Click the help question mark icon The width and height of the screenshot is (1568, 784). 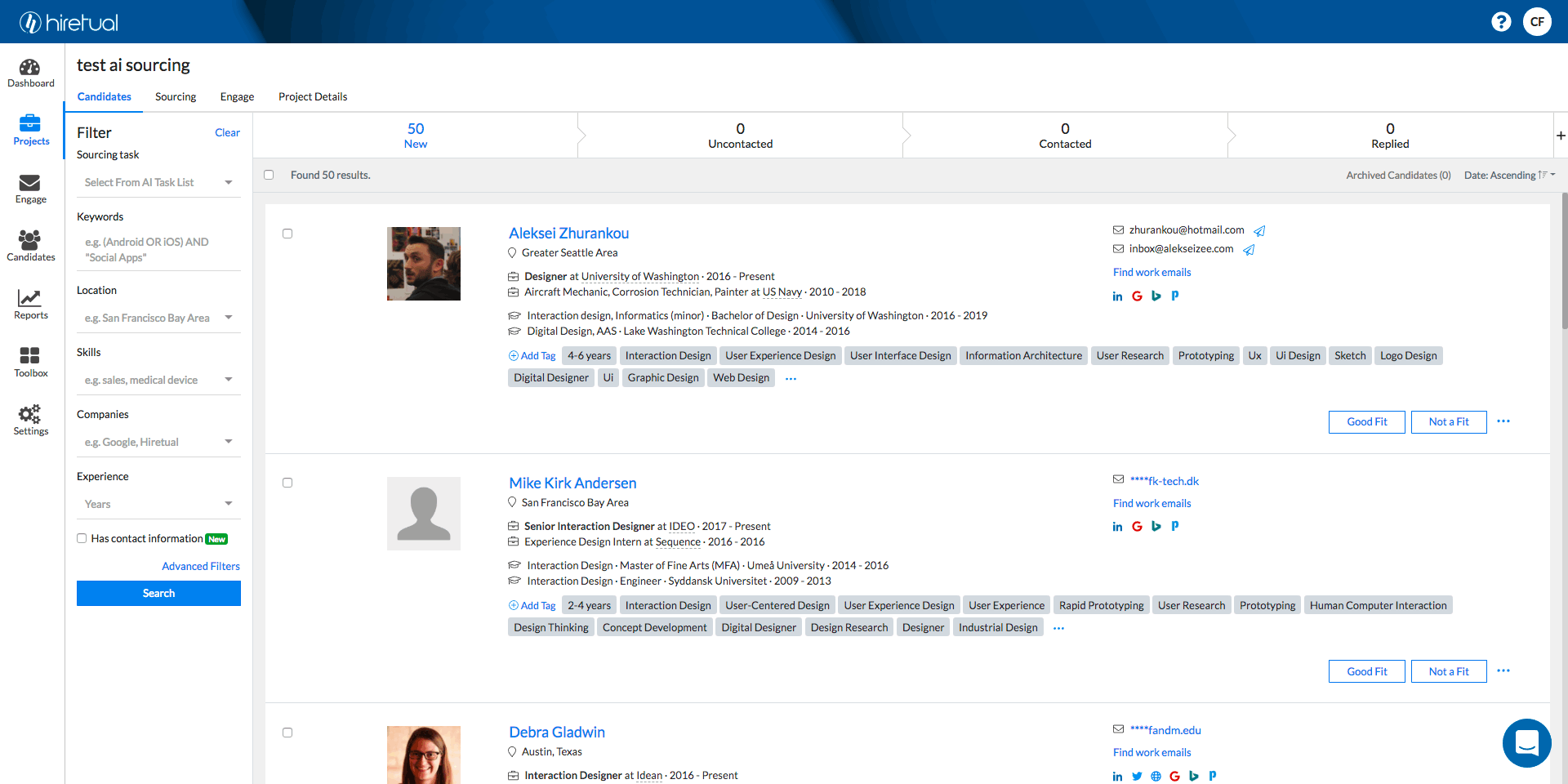tap(1501, 22)
